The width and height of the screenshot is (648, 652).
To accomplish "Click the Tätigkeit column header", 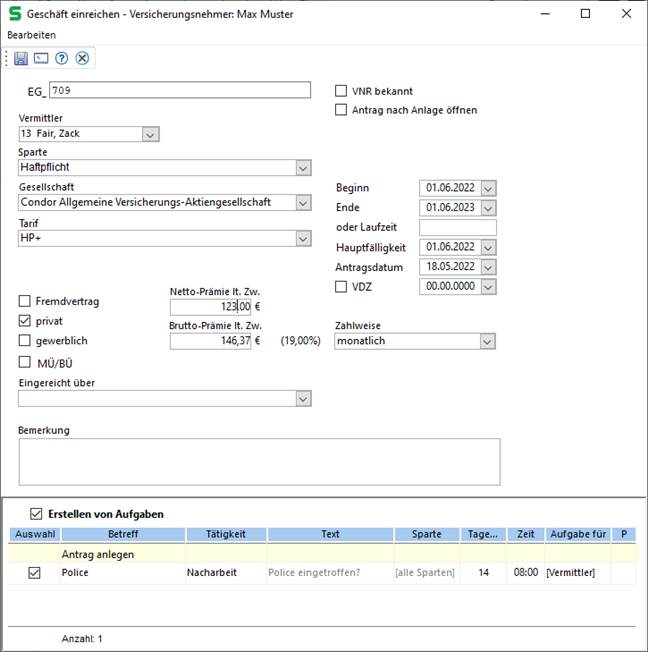I will [225, 534].
